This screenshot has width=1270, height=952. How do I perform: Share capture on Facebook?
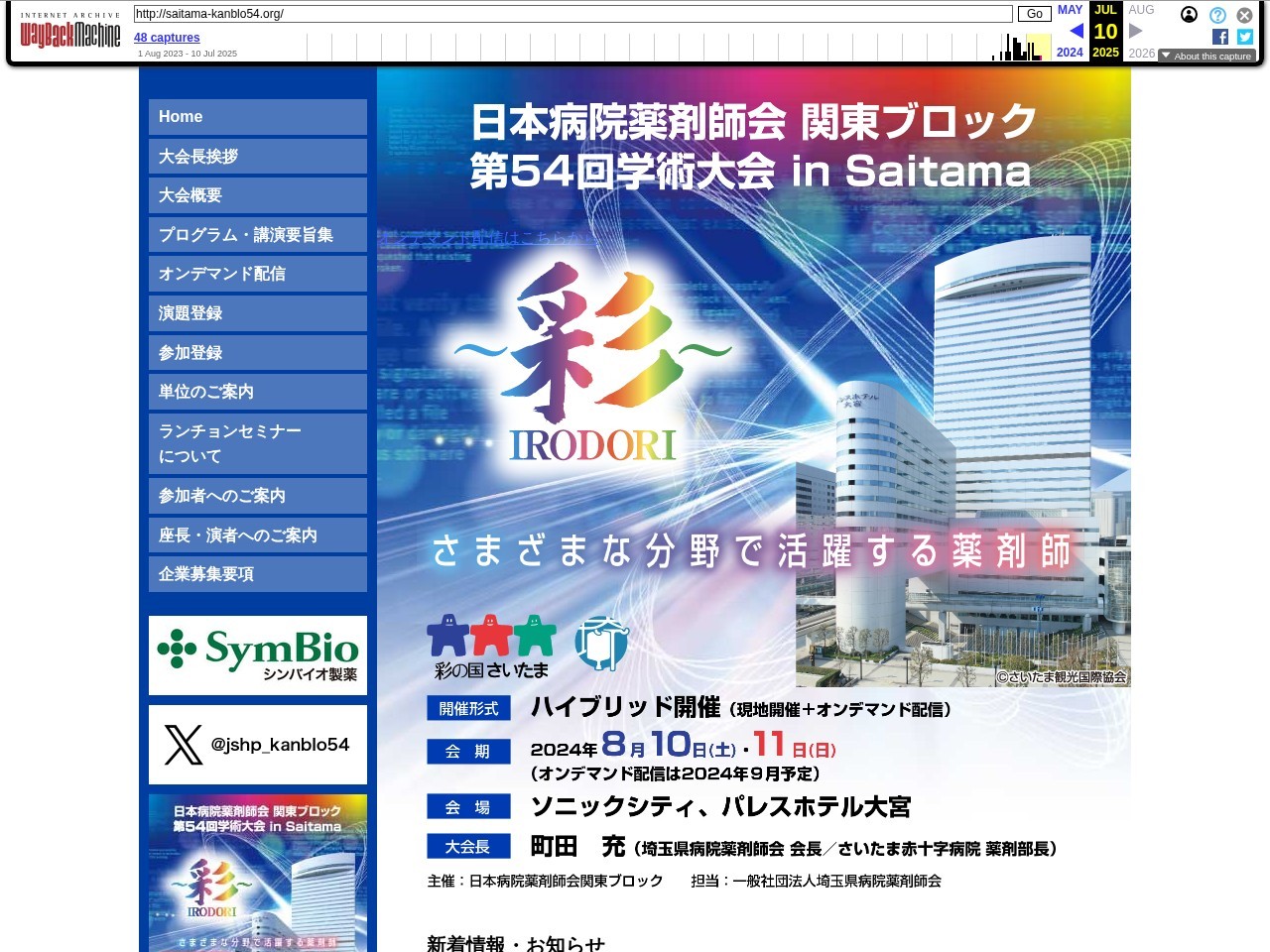[1220, 37]
